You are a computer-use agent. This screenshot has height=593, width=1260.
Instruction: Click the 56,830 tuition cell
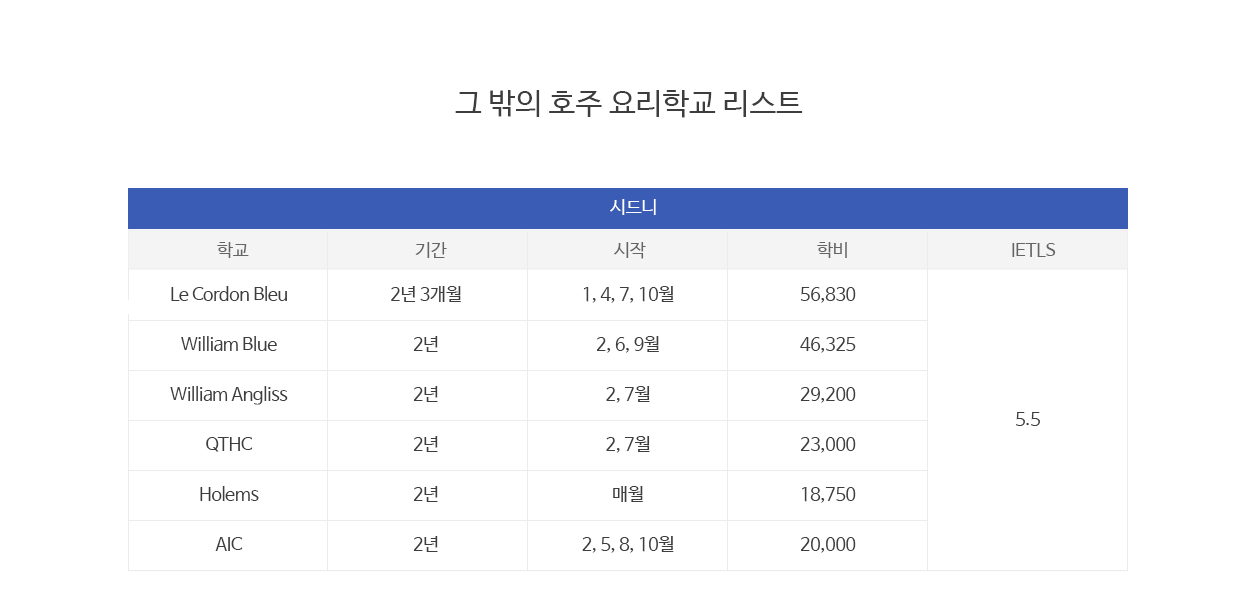point(828,295)
